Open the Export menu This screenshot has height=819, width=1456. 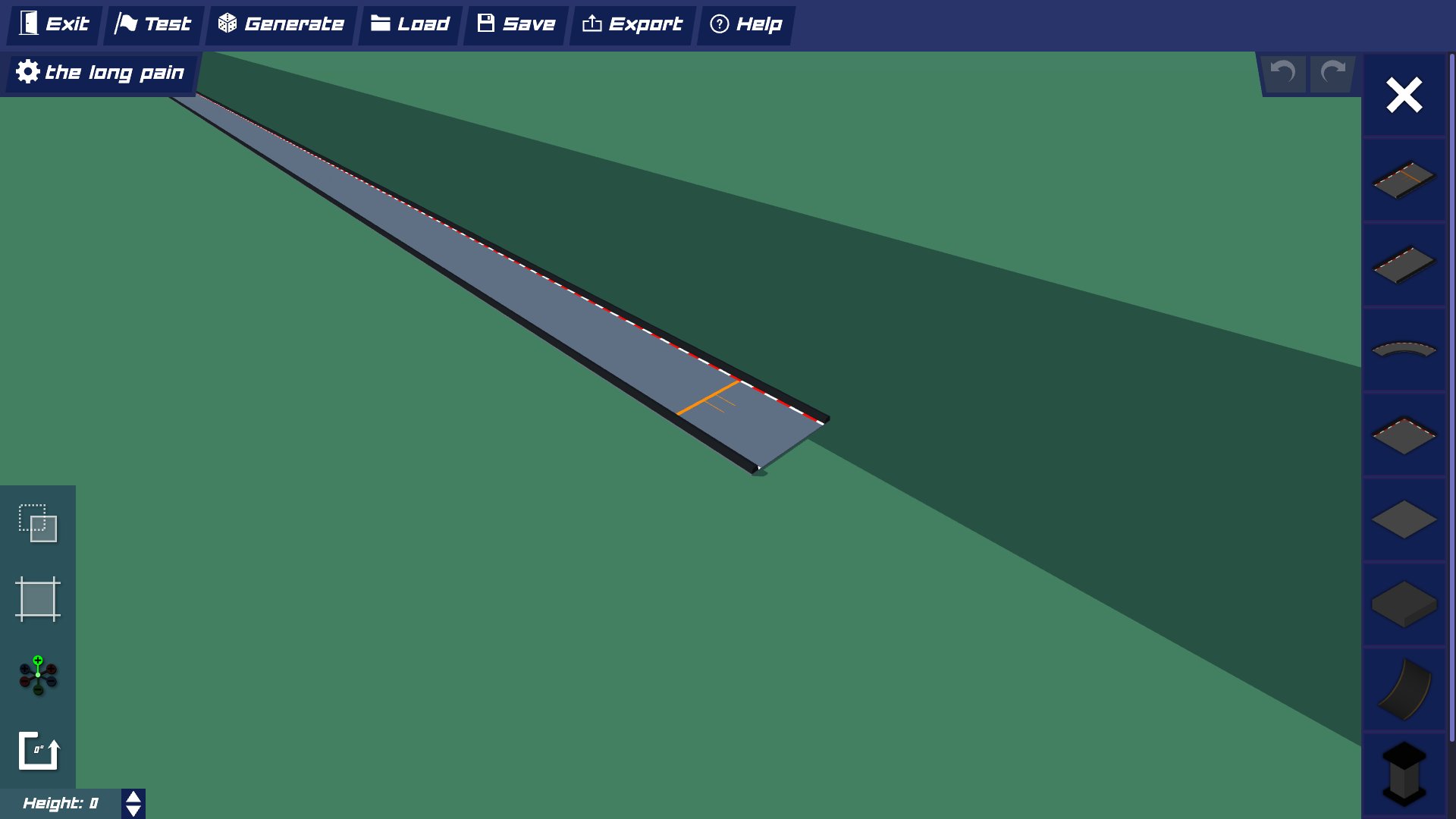[632, 24]
